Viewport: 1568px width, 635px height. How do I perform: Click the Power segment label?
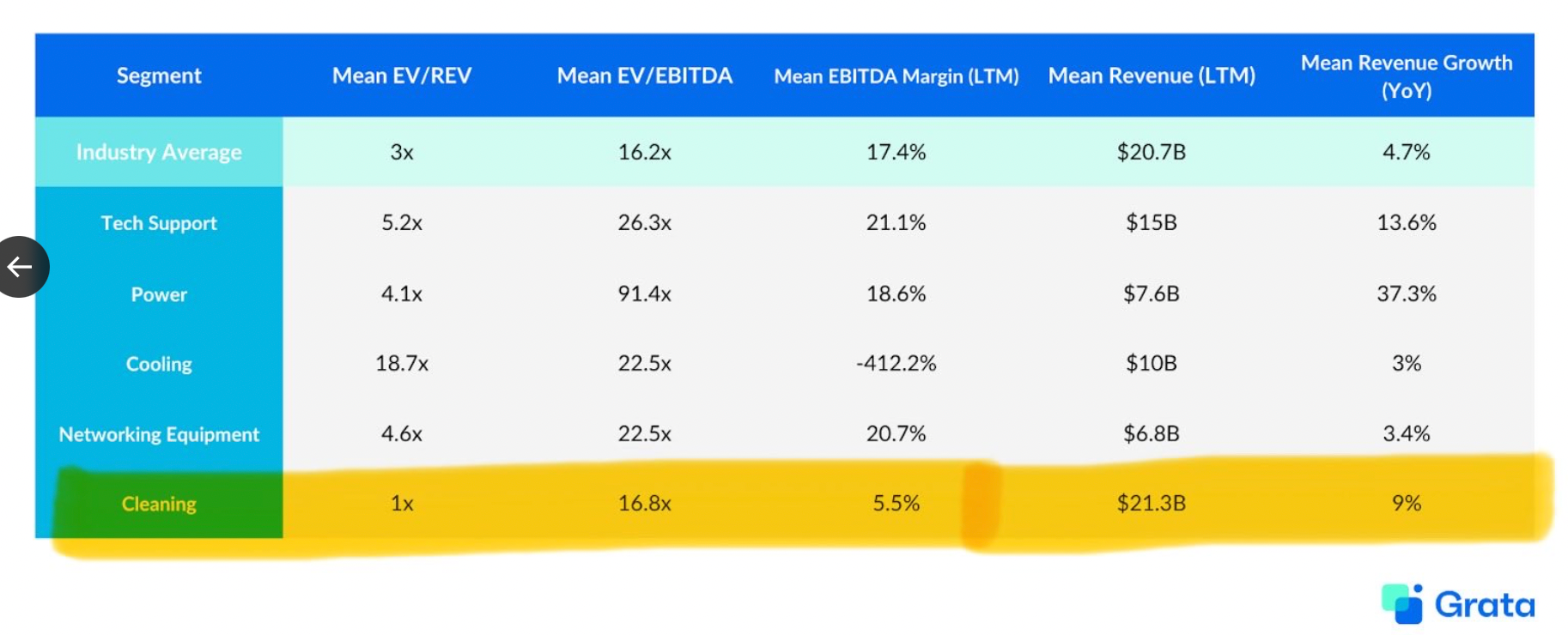[x=159, y=294]
